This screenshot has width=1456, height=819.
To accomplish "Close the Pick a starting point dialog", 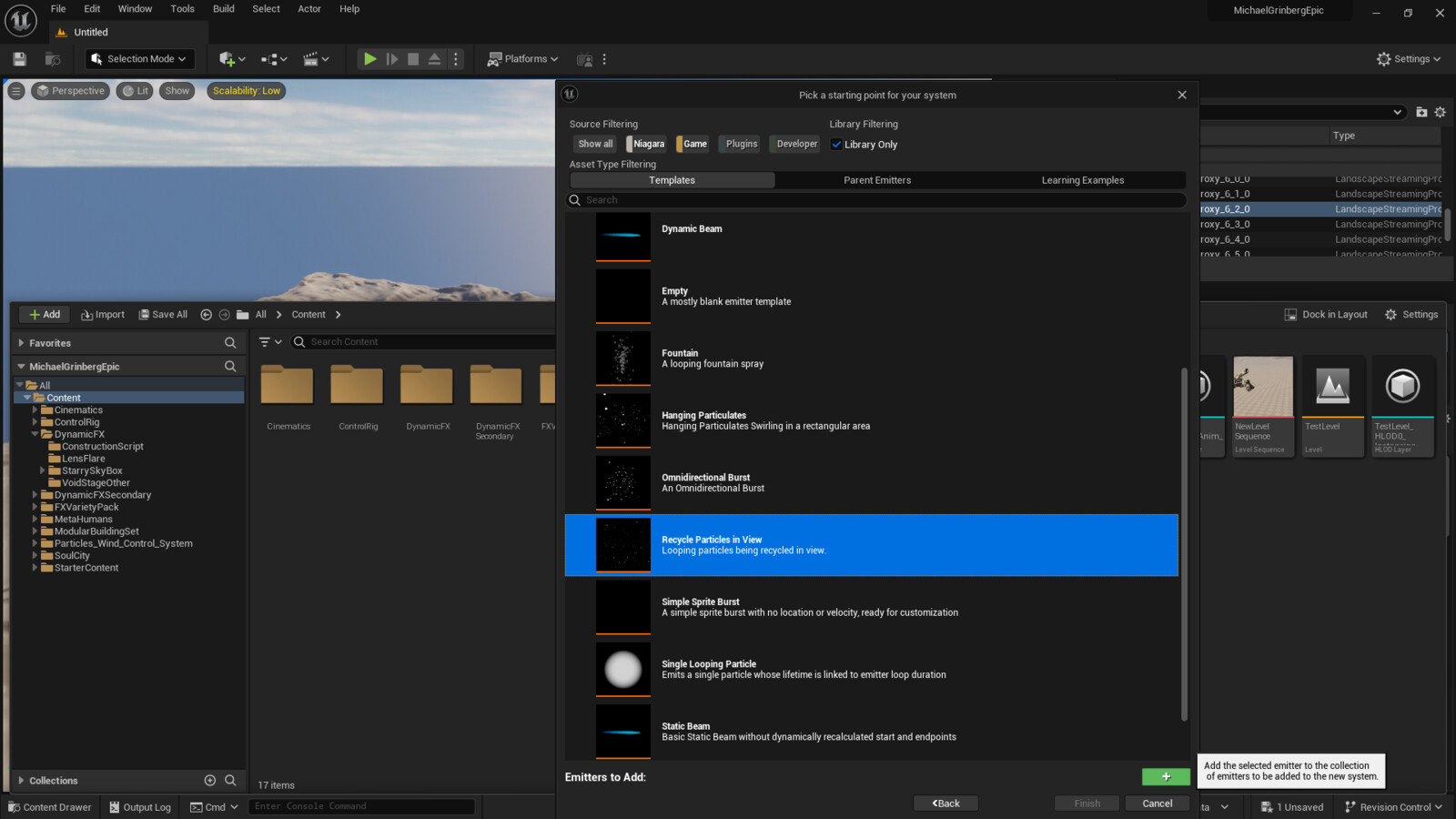I will pos(1182,95).
